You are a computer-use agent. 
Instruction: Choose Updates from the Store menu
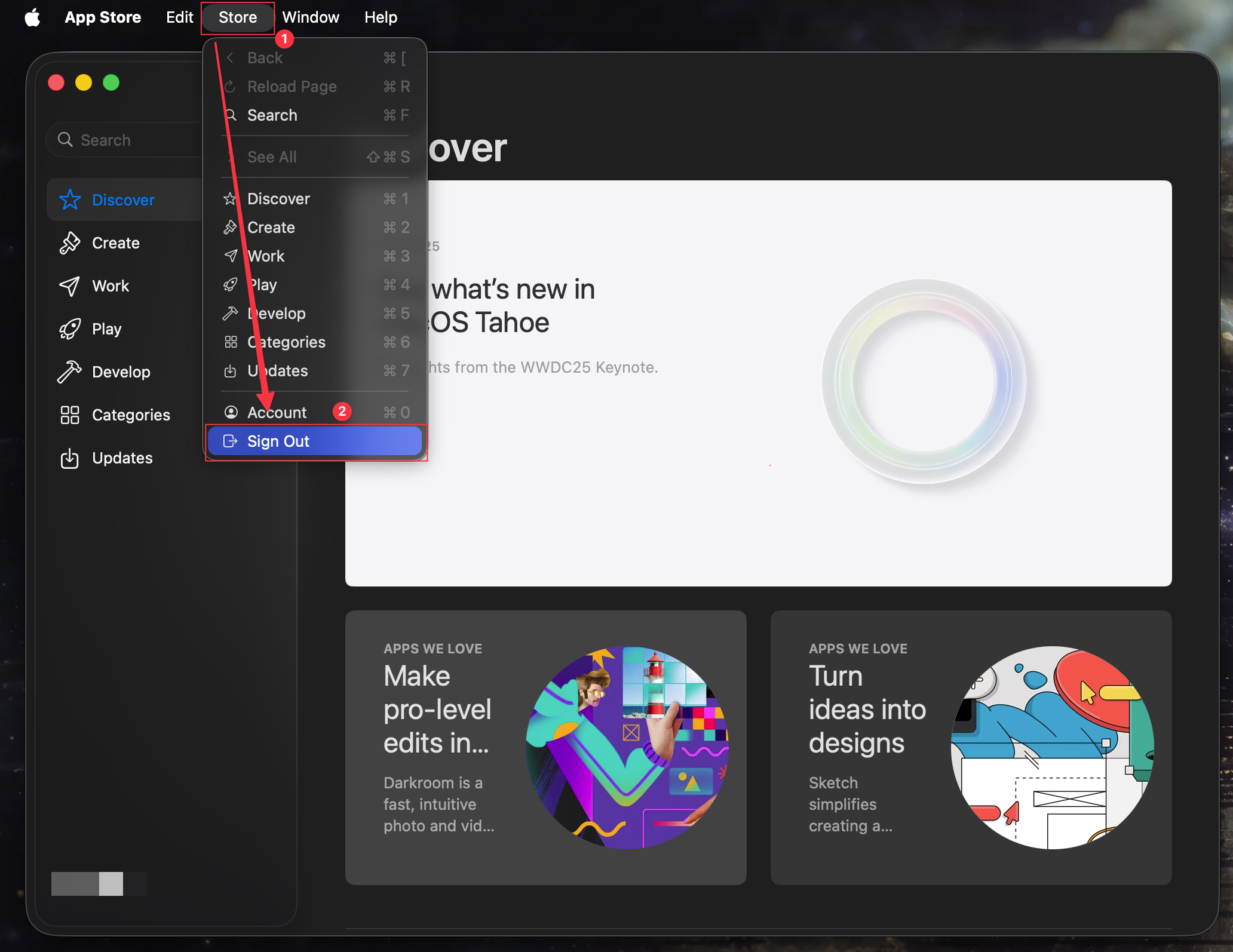278,371
